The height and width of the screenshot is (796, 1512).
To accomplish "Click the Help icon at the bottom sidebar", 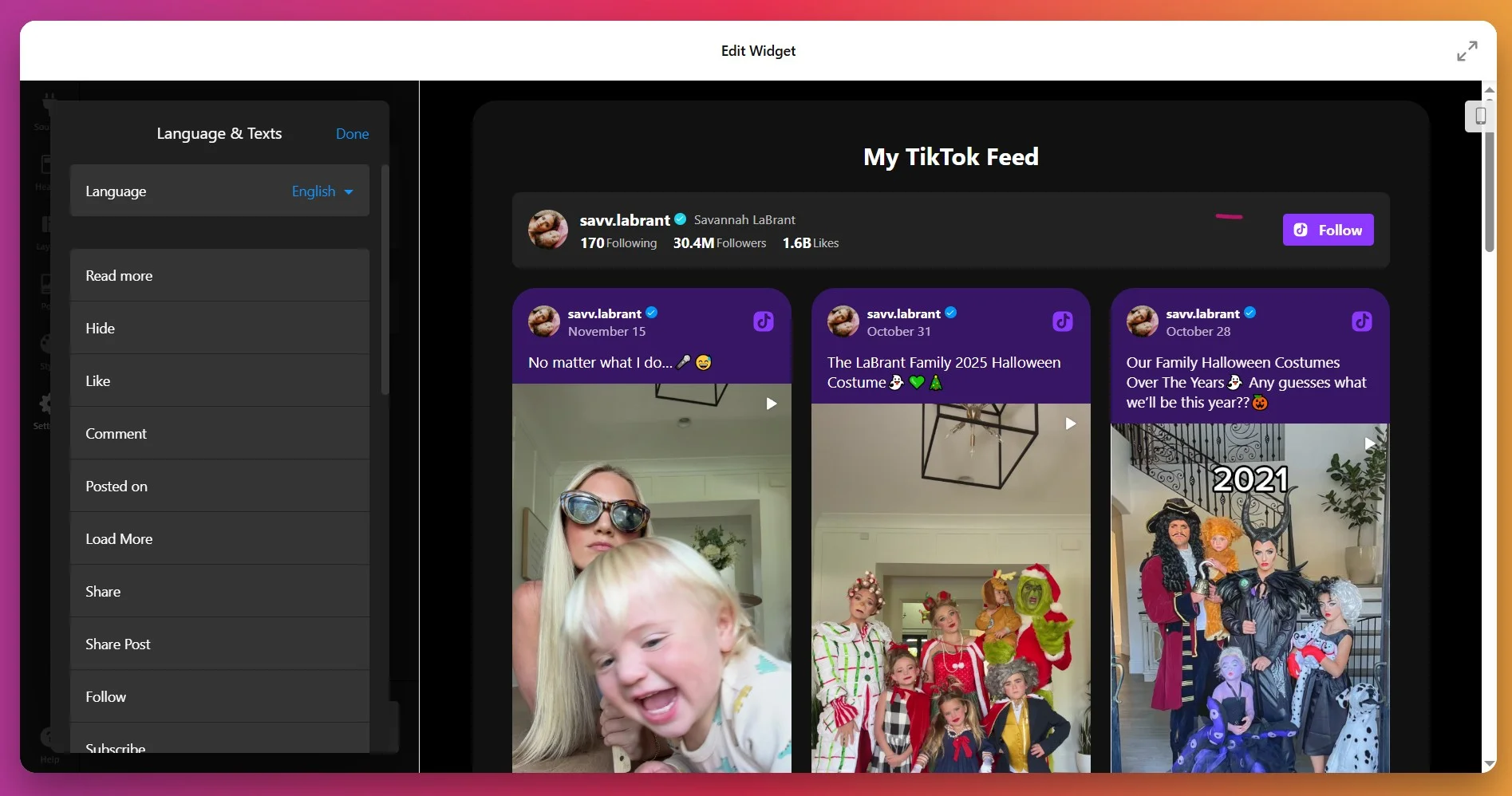I will pyautogui.click(x=48, y=742).
